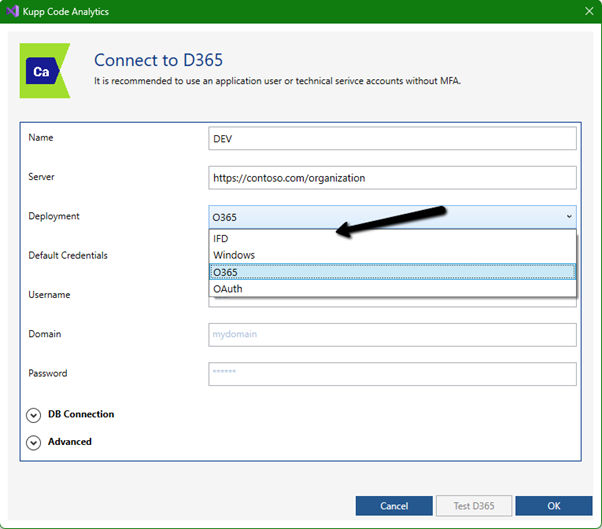
Task: Click the Kupp Code Analytics title bar
Action: coord(300,11)
